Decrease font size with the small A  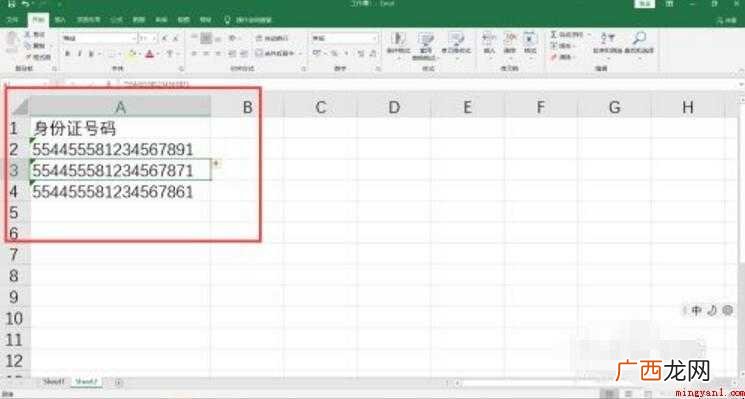[x=176, y=38]
